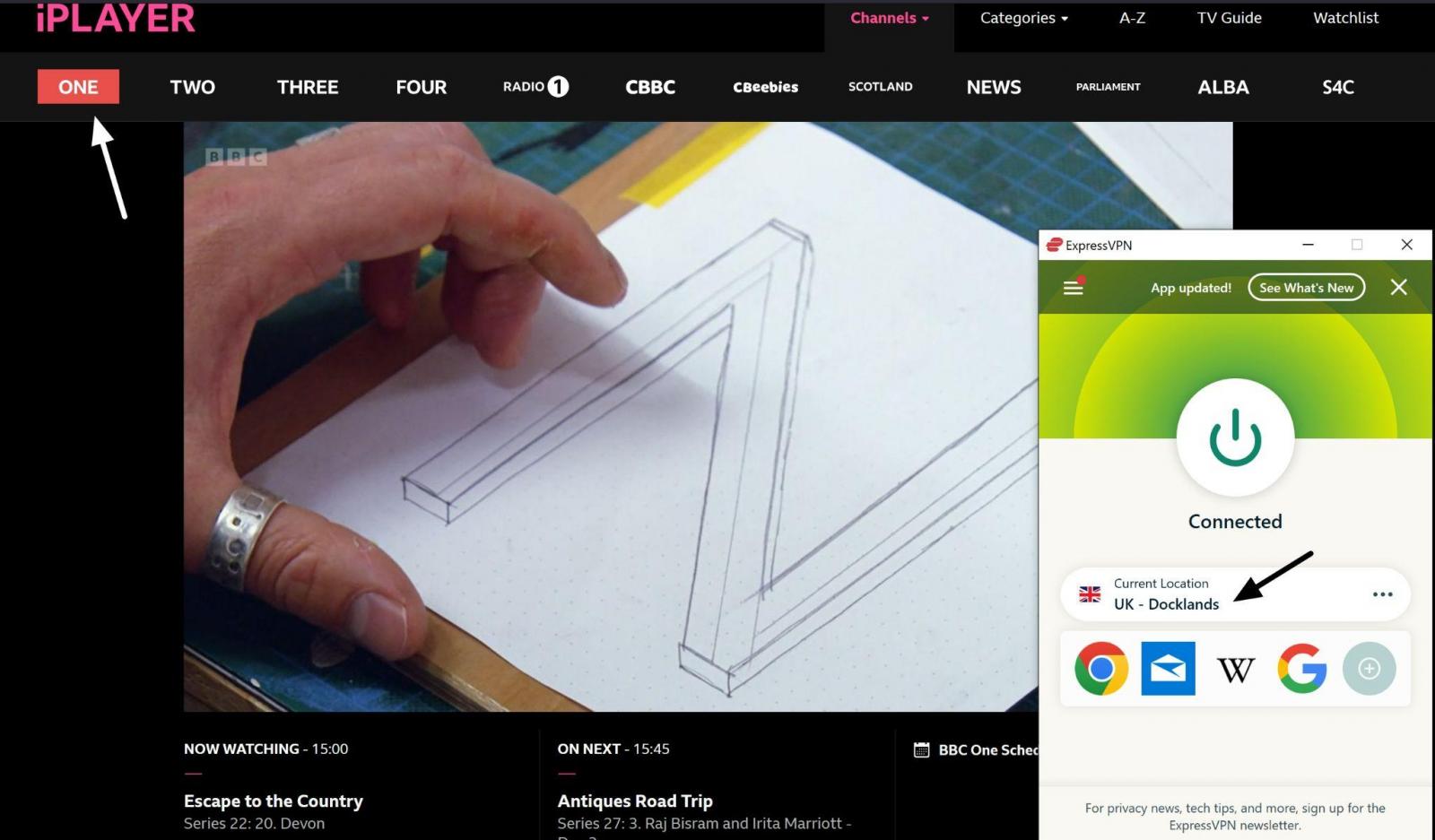Click the 'ON NEXT - 15:45' label
Viewport: 1435px width, 840px height.
click(x=613, y=749)
